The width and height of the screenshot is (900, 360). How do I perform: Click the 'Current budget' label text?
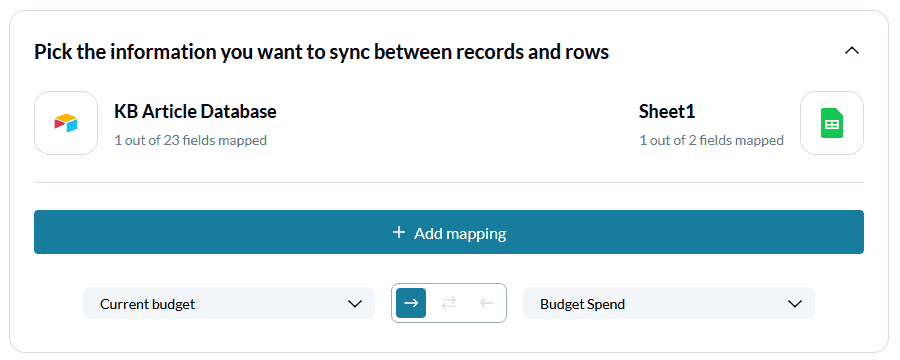tap(148, 304)
